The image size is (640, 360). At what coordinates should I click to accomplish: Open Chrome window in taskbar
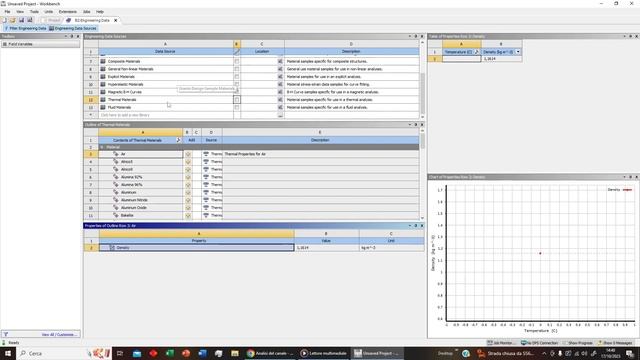[x=270, y=353]
